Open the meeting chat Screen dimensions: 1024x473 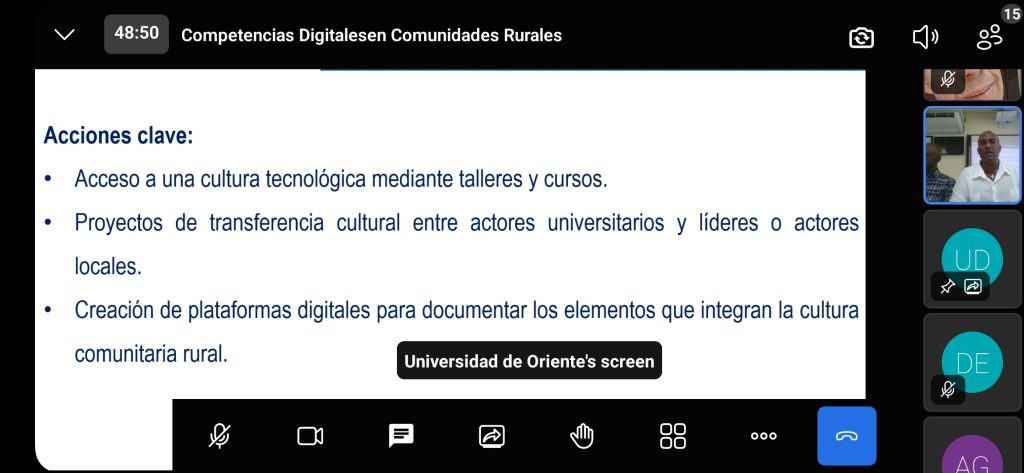click(401, 436)
